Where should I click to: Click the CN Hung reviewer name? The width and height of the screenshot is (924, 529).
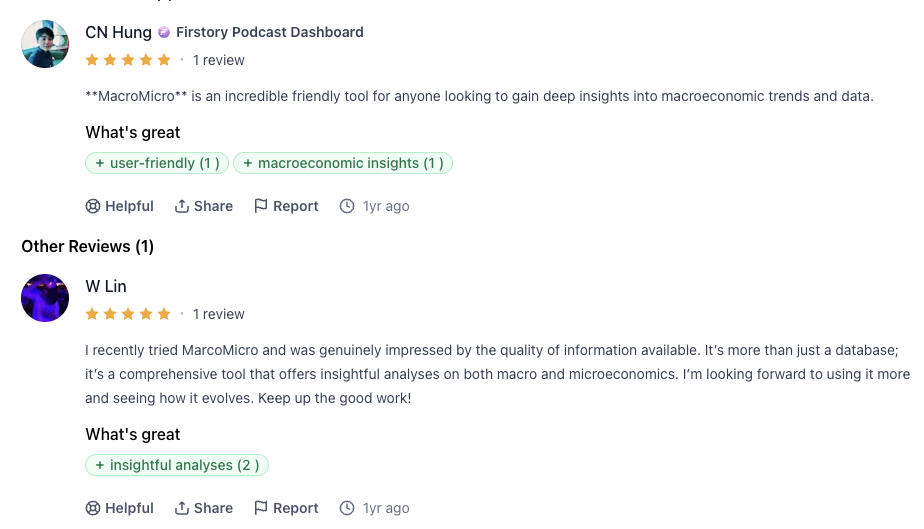click(118, 32)
